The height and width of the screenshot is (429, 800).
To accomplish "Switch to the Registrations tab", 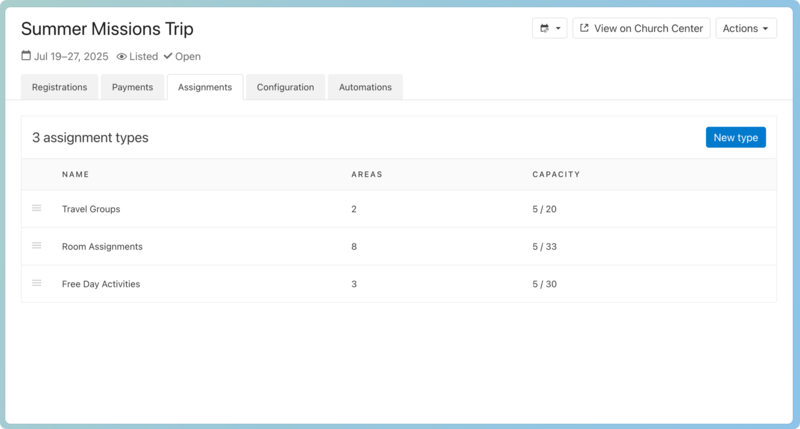I will pos(59,87).
